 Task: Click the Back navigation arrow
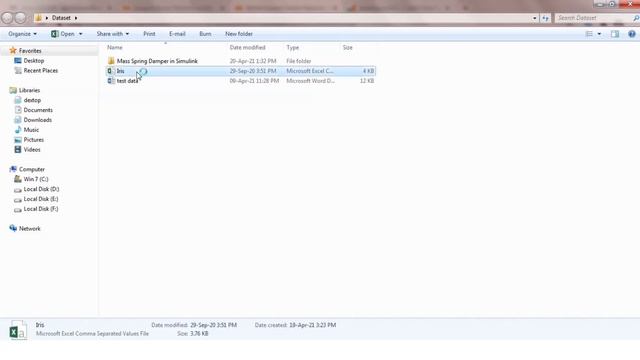(x=7, y=18)
